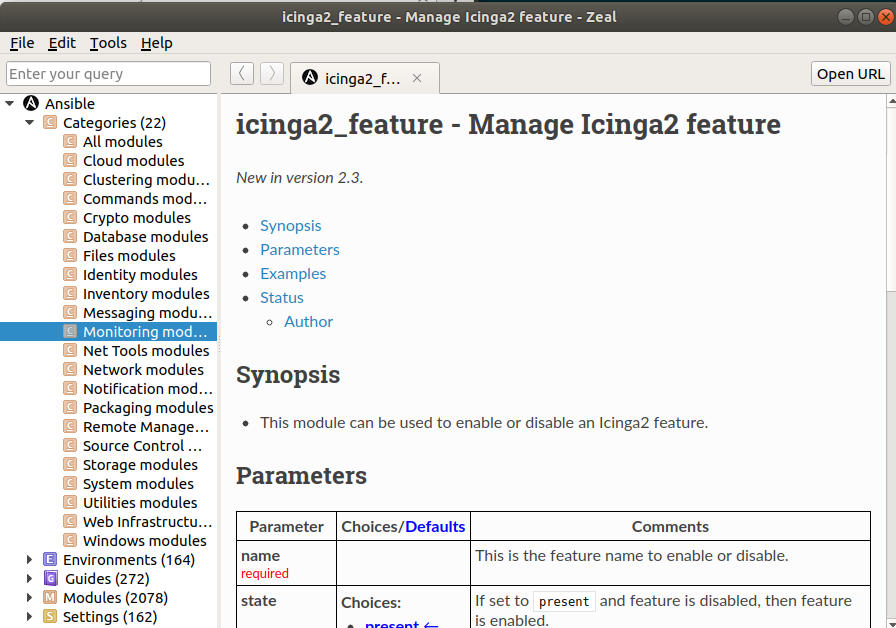Maximize the Zeal window
Viewport: 896px width, 628px height.
(866, 17)
